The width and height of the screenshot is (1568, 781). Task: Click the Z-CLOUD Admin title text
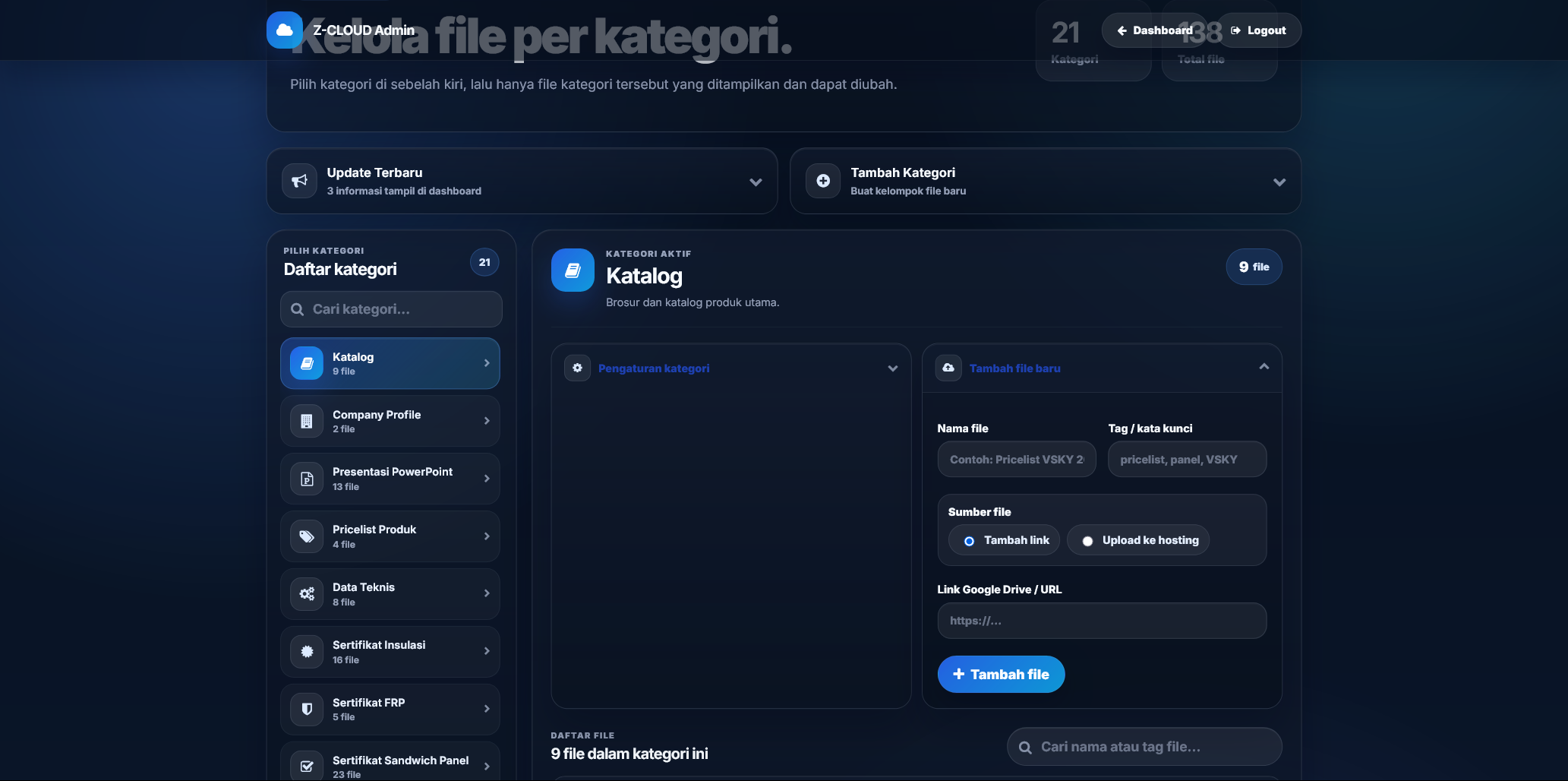pyautogui.click(x=364, y=30)
